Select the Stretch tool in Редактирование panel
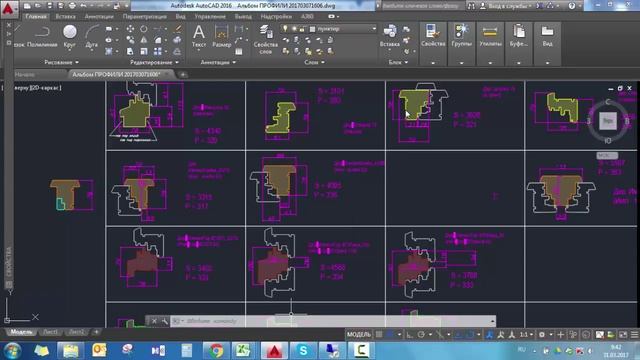Viewport: 640px width, 360px height. coord(130,51)
